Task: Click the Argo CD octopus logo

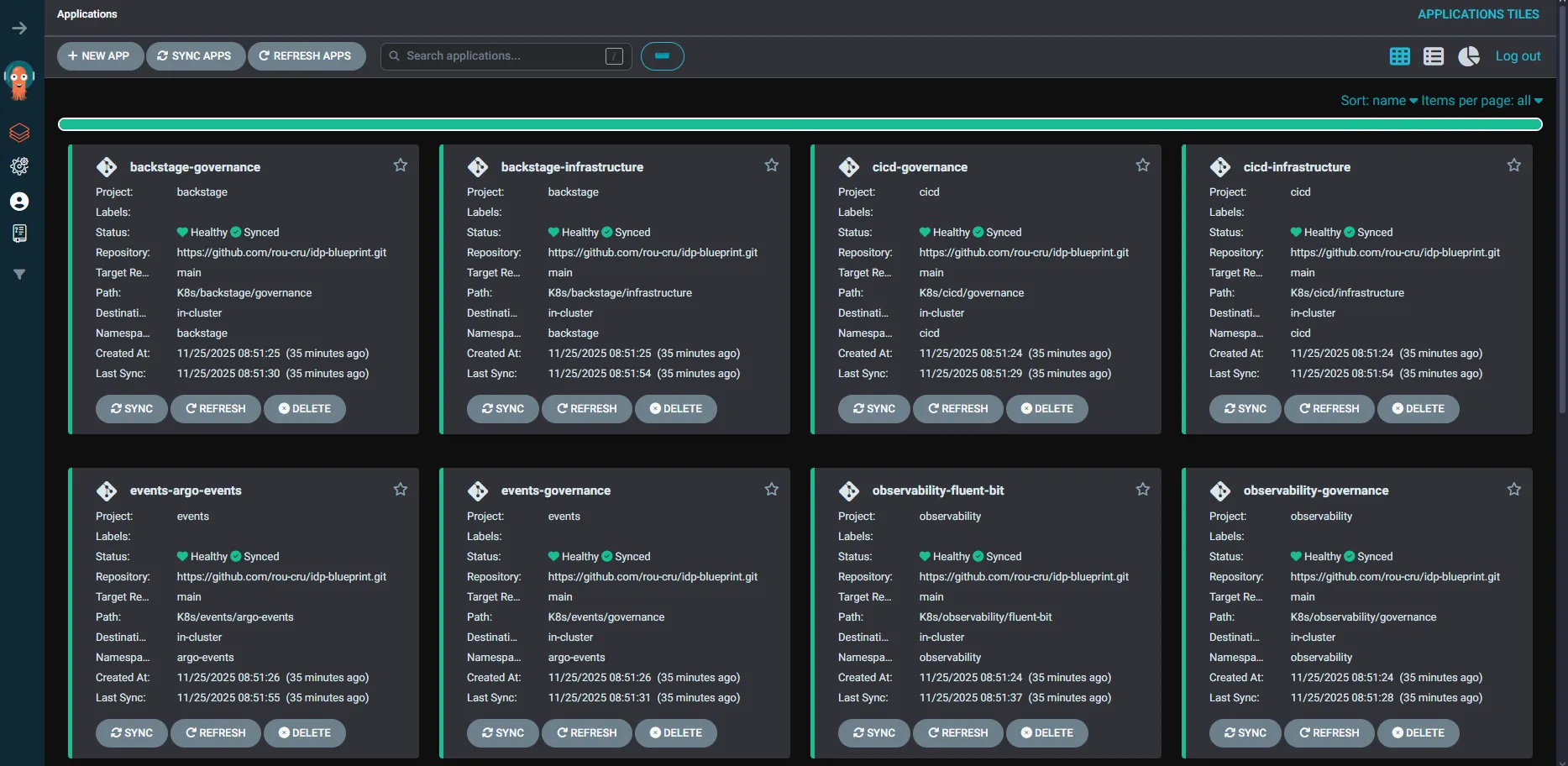Action: click(x=19, y=81)
